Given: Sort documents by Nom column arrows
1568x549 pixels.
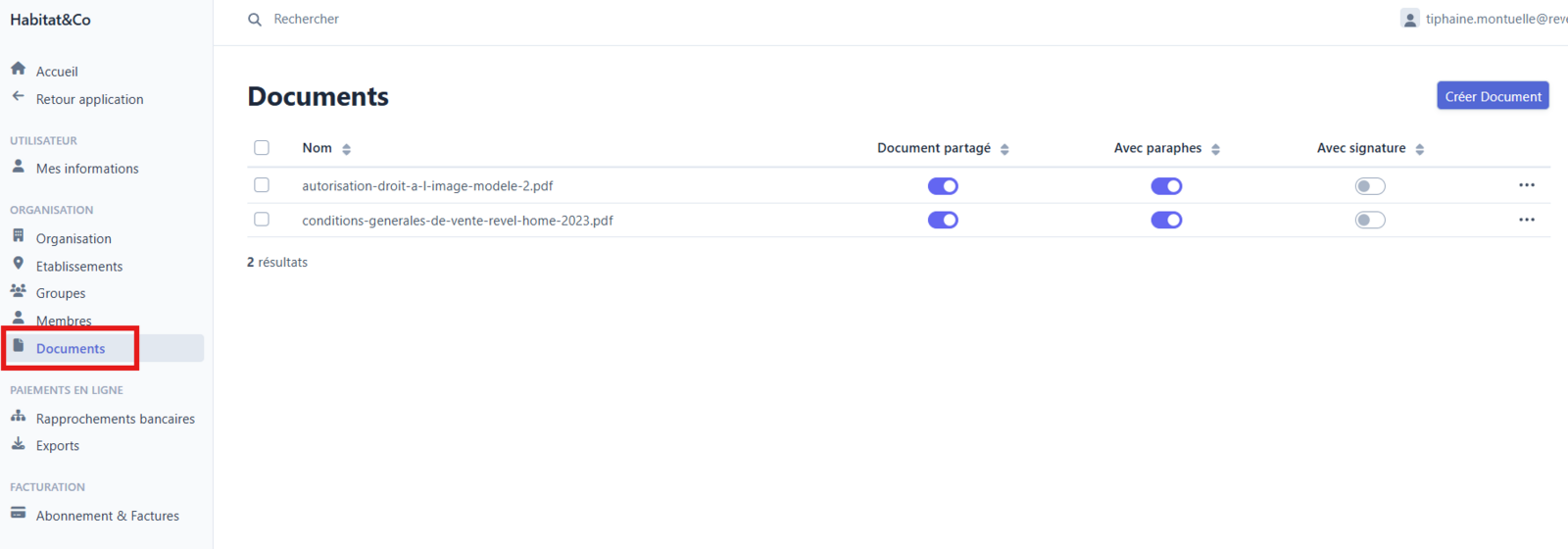Looking at the screenshot, I should pyautogui.click(x=347, y=149).
